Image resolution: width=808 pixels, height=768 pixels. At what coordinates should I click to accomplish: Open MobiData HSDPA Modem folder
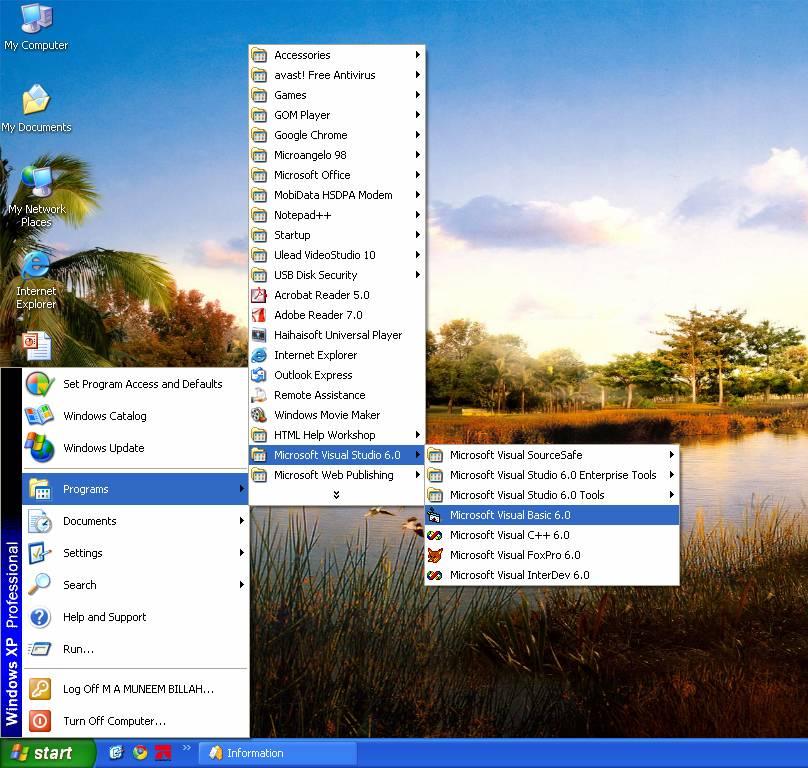[337, 195]
